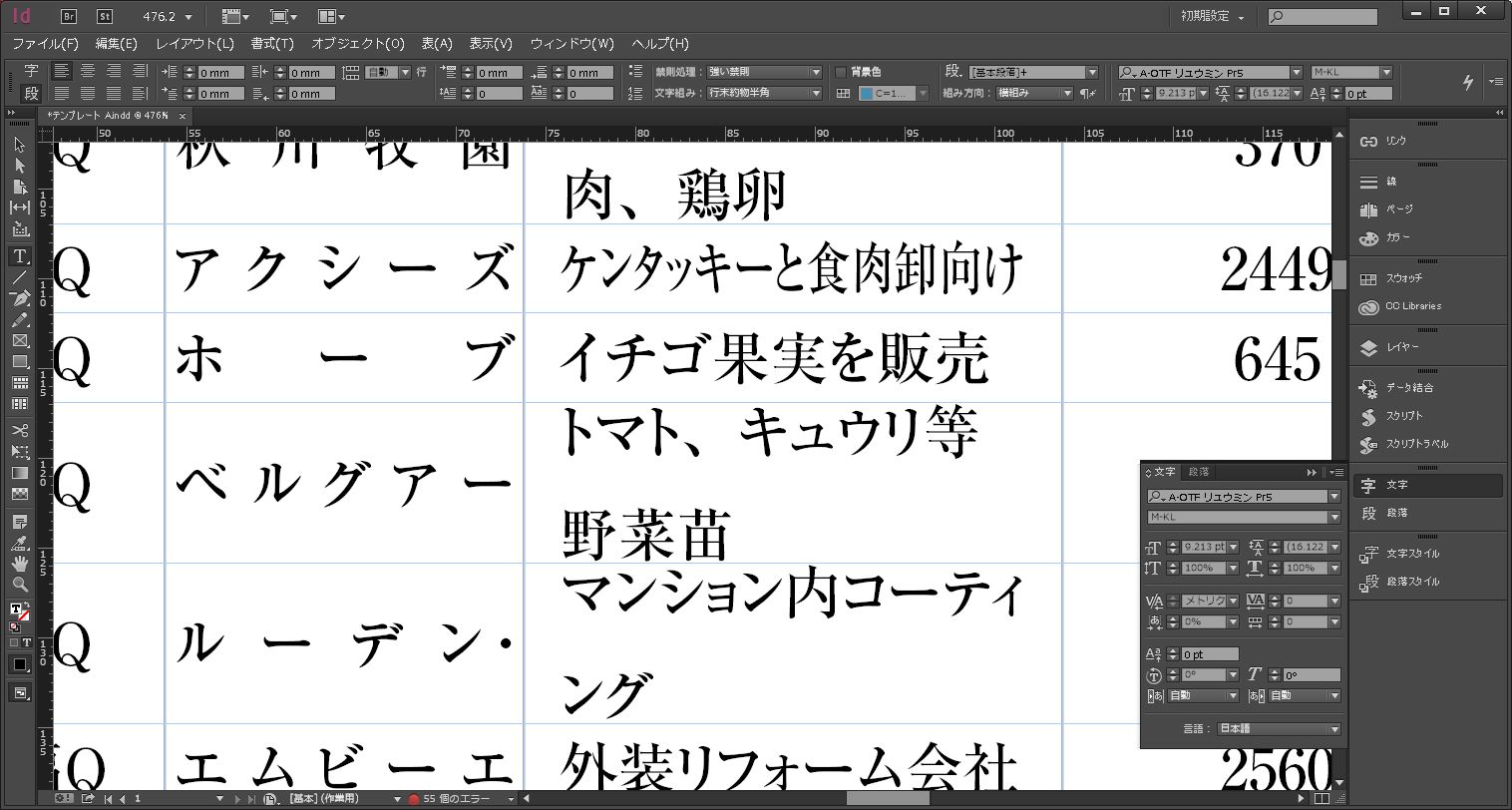The height and width of the screenshot is (810, 1512).
Task: Go to first page using status bar arrow
Action: 107,799
